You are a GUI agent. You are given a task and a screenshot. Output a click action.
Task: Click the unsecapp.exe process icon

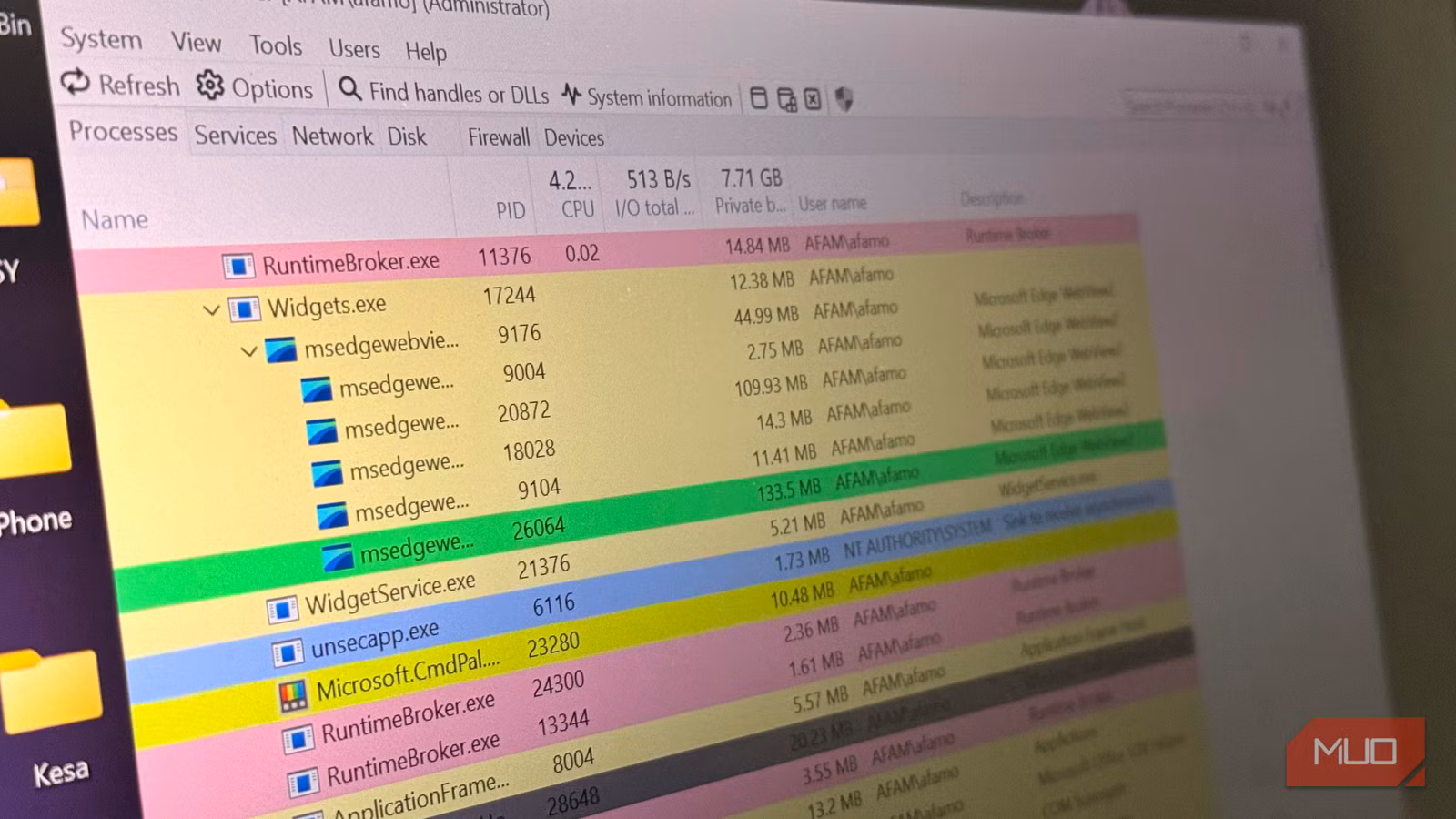tap(288, 652)
